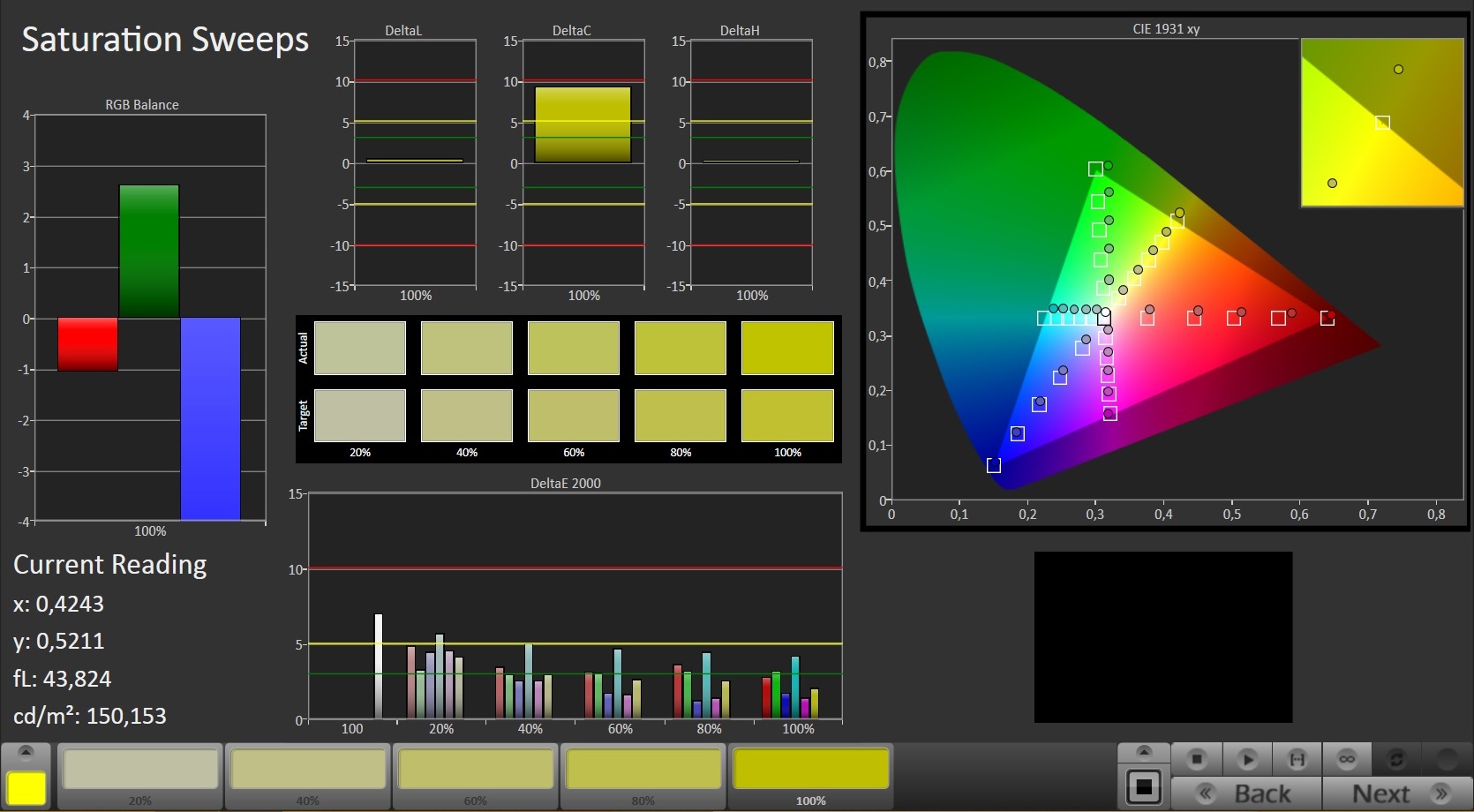Click the dimmed round icon beside the refresh icon
Image resolution: width=1474 pixels, height=812 pixels.
tap(1447, 759)
